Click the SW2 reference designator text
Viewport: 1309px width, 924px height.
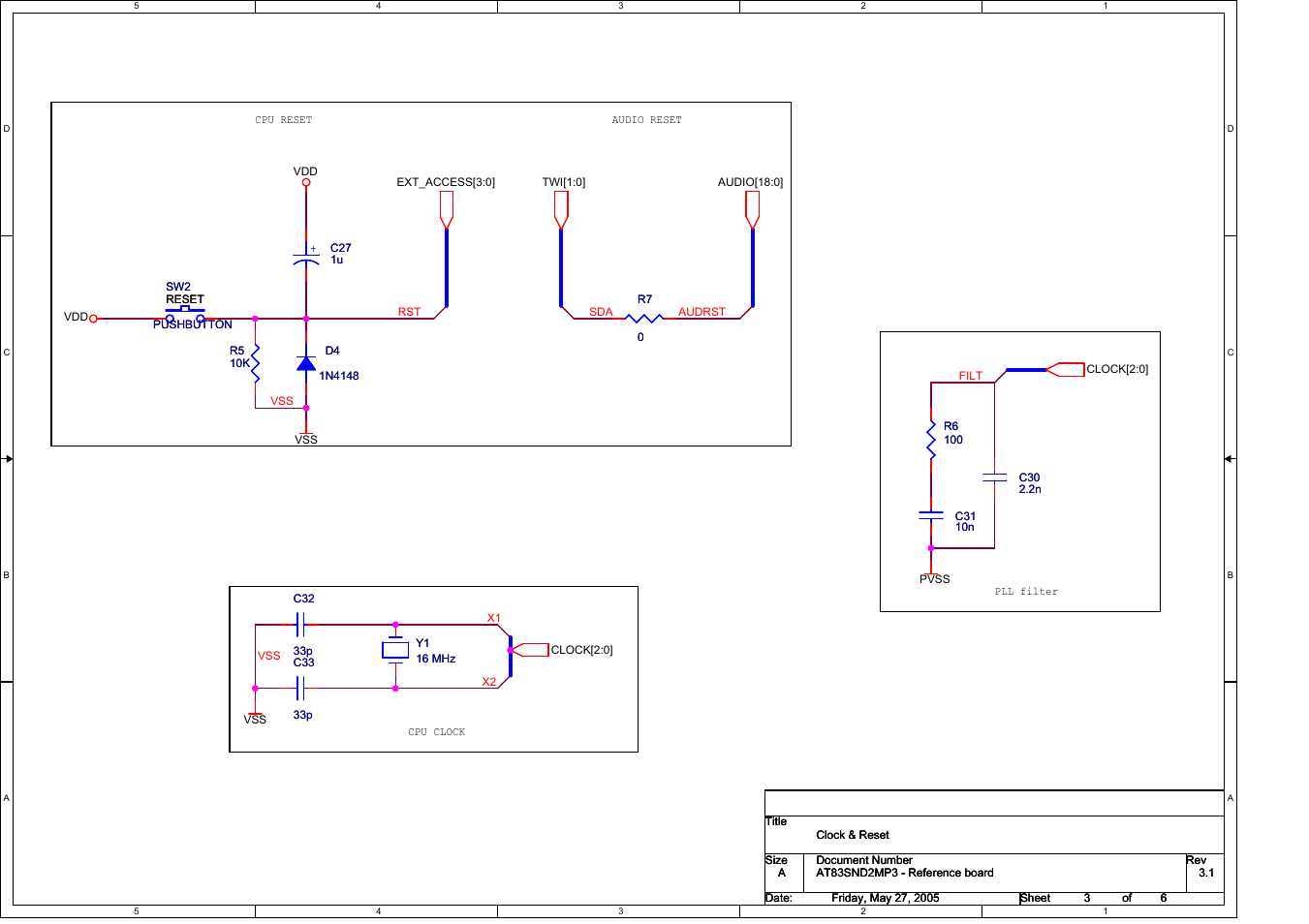pos(178,287)
